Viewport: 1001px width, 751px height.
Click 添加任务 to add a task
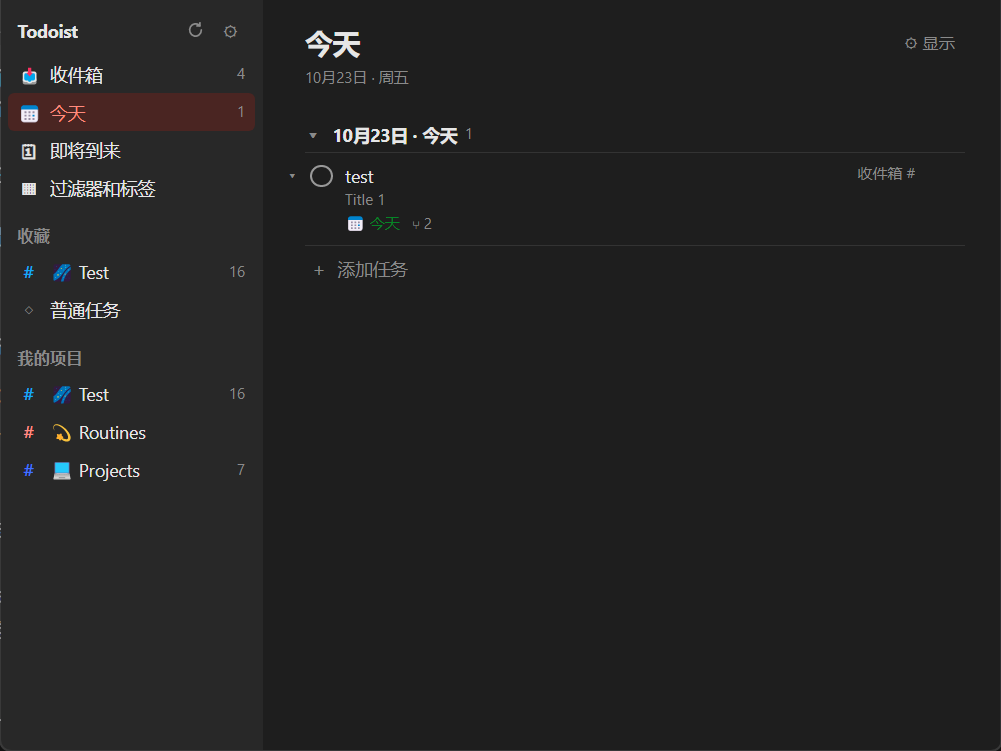(x=372, y=270)
